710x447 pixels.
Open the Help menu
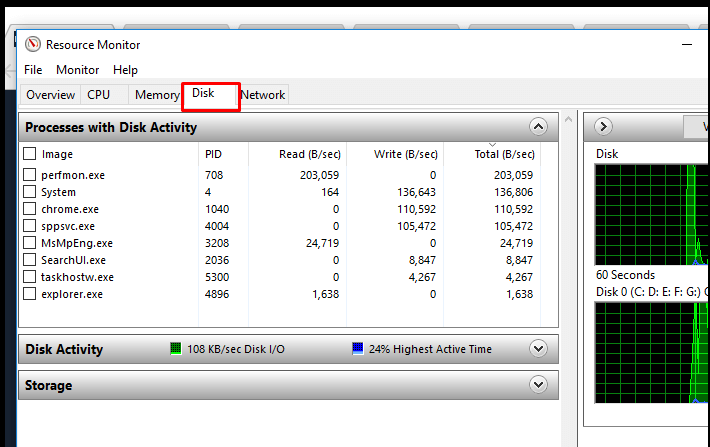click(x=125, y=70)
